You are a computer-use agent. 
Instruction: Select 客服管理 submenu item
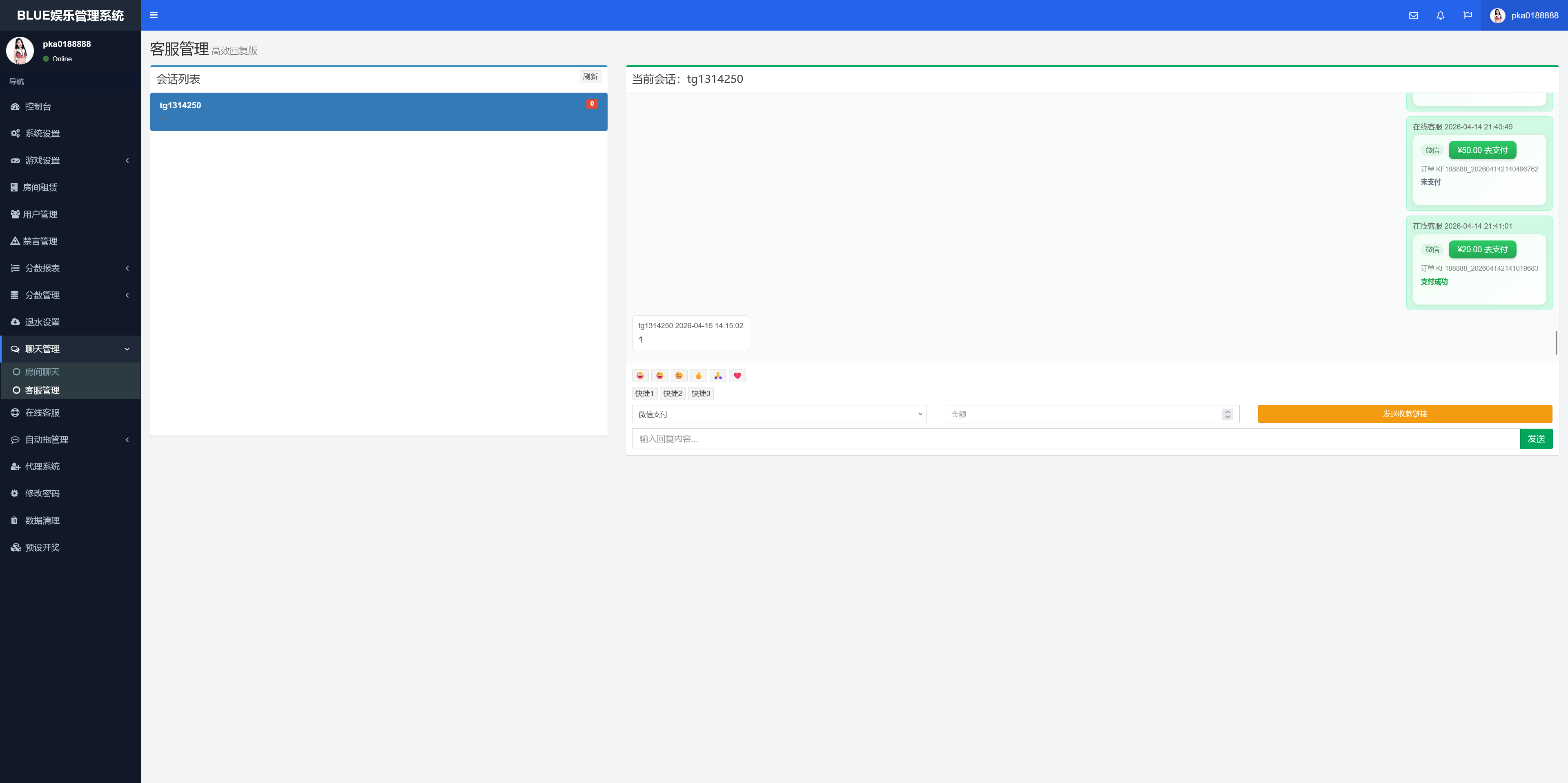click(x=70, y=390)
